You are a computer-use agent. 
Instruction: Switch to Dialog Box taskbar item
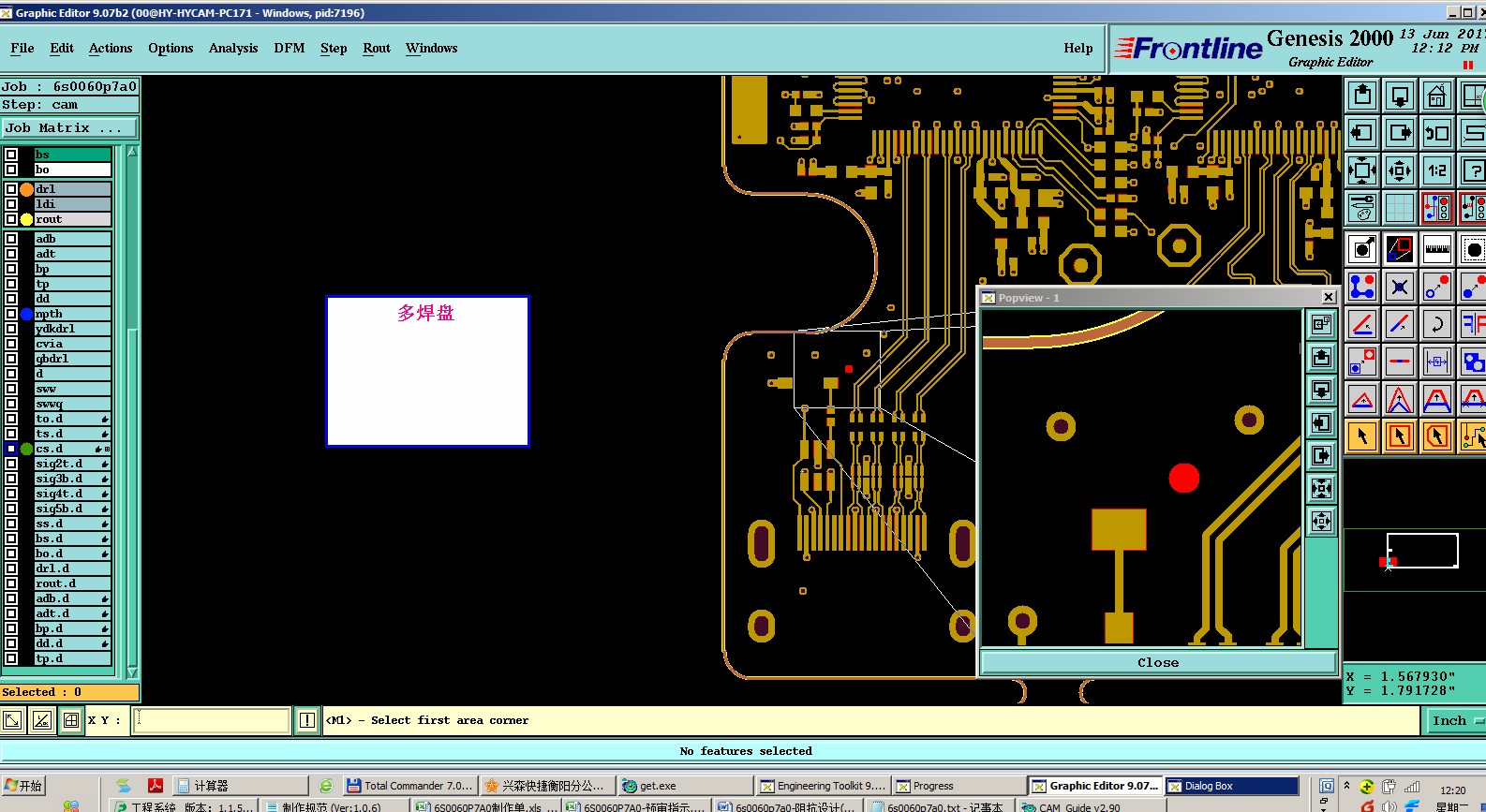(x=1232, y=786)
